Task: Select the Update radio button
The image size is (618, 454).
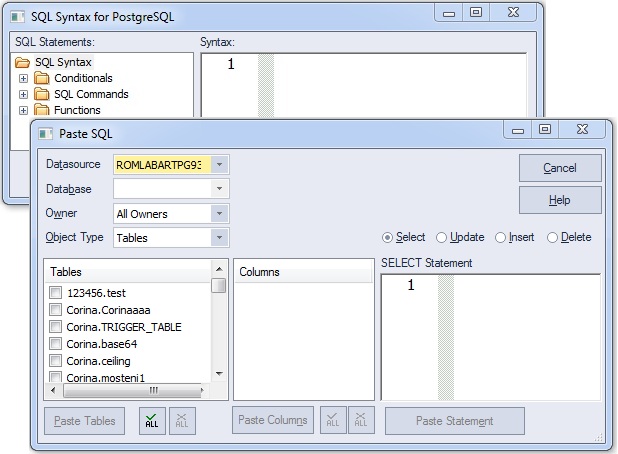Action: pos(441,238)
